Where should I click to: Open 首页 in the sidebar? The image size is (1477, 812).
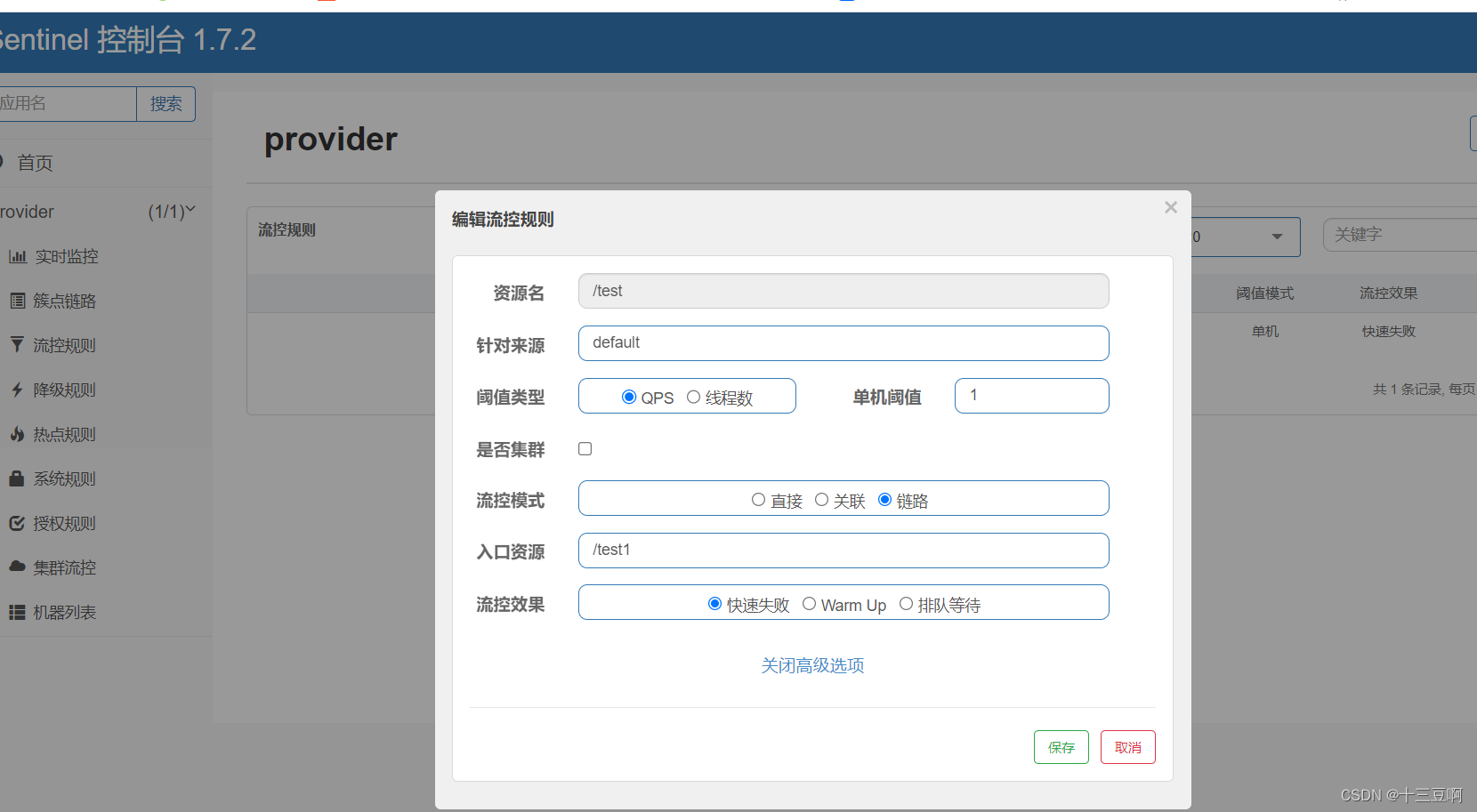point(35,163)
